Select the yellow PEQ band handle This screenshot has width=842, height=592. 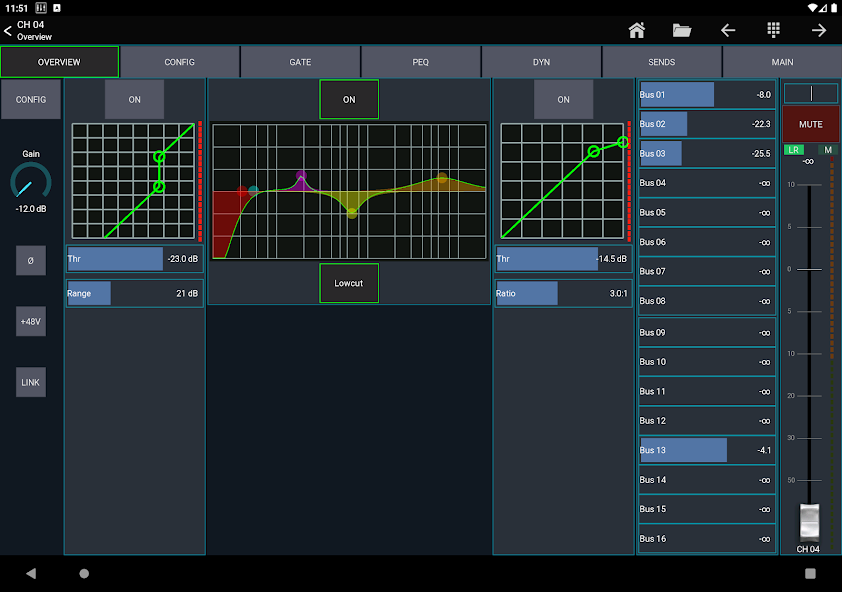tap(352, 213)
